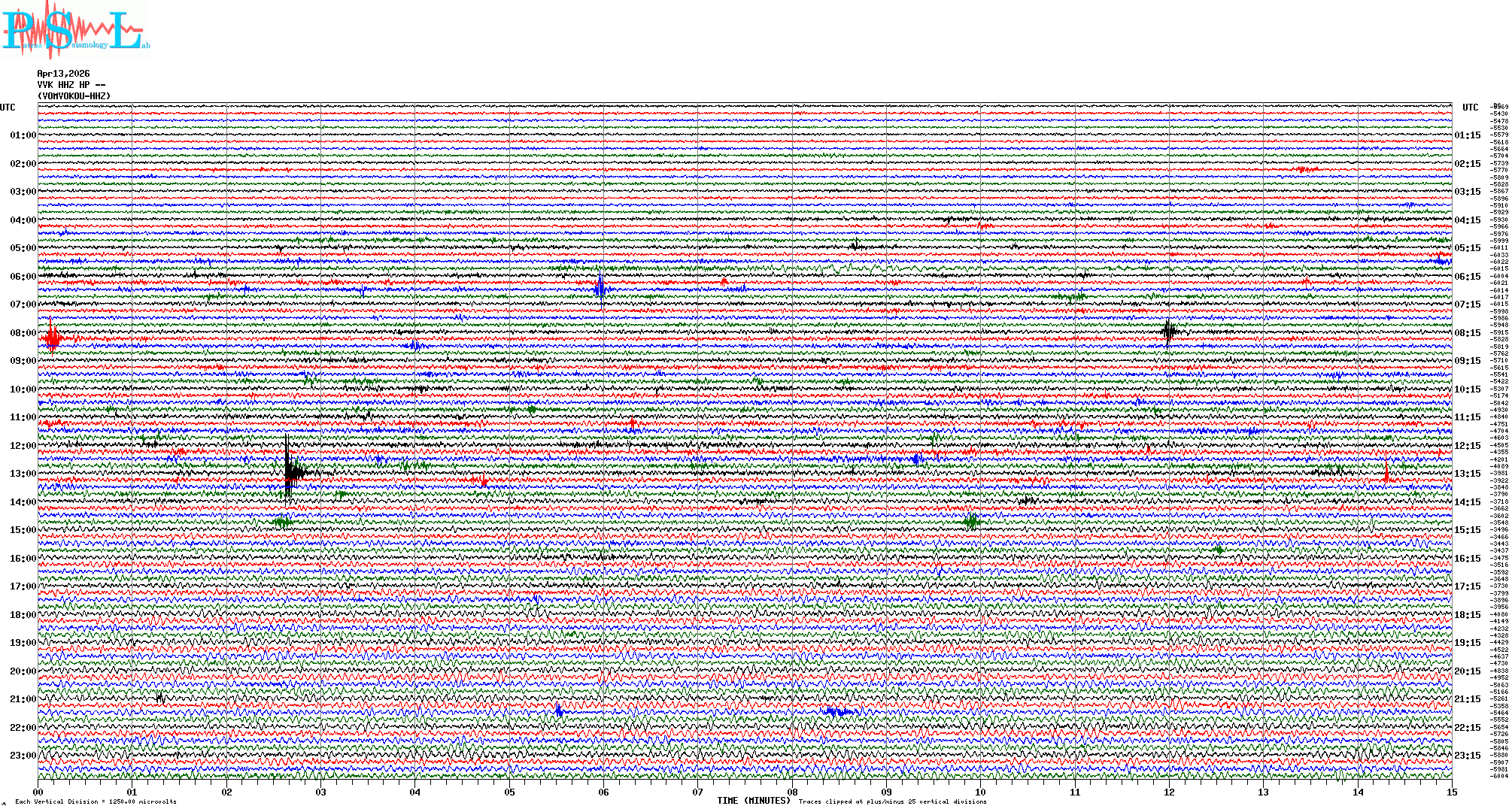The width and height of the screenshot is (1512, 812).
Task: Click the 01:15 label on right axis
Action: (1467, 136)
